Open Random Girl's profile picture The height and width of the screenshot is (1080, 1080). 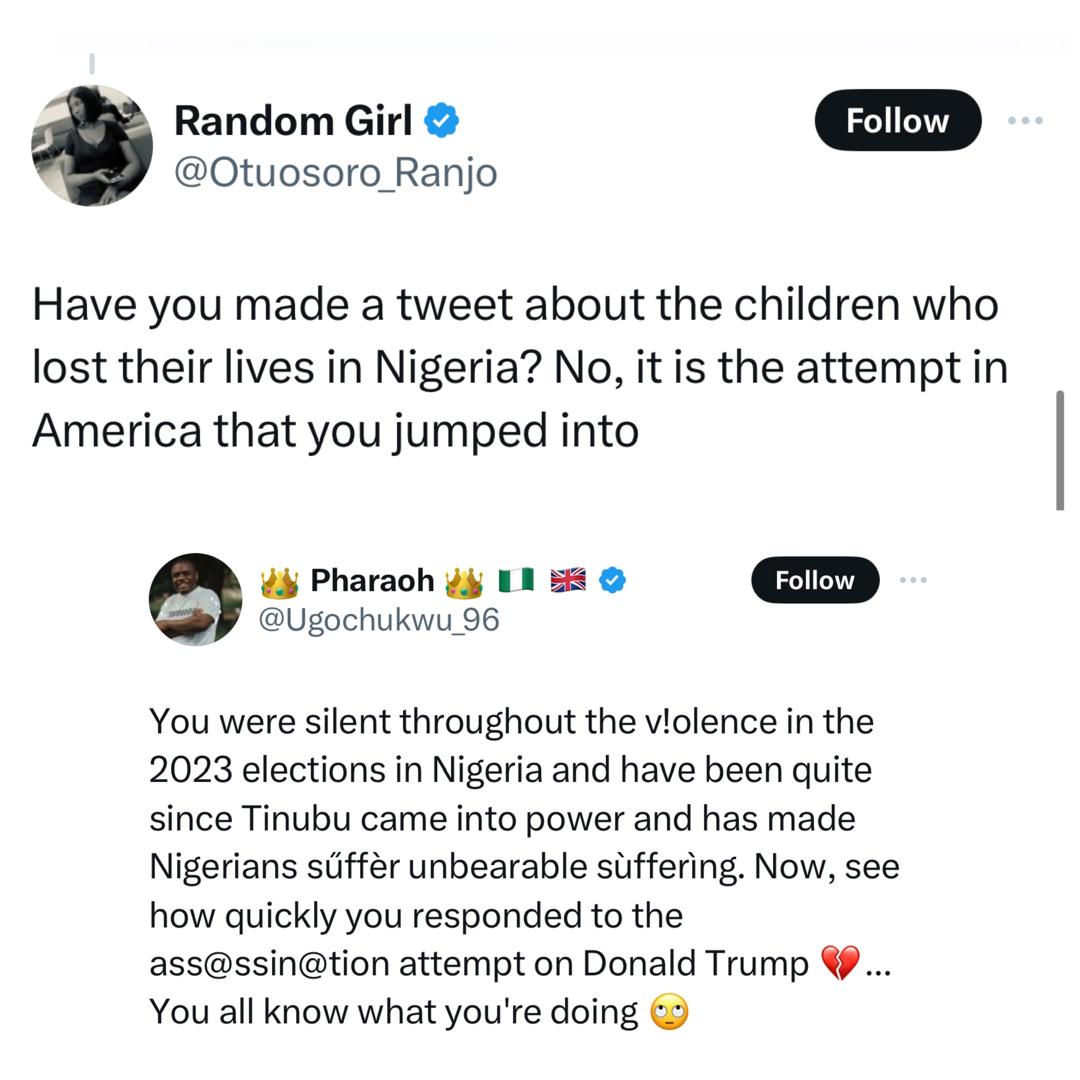coord(92,146)
